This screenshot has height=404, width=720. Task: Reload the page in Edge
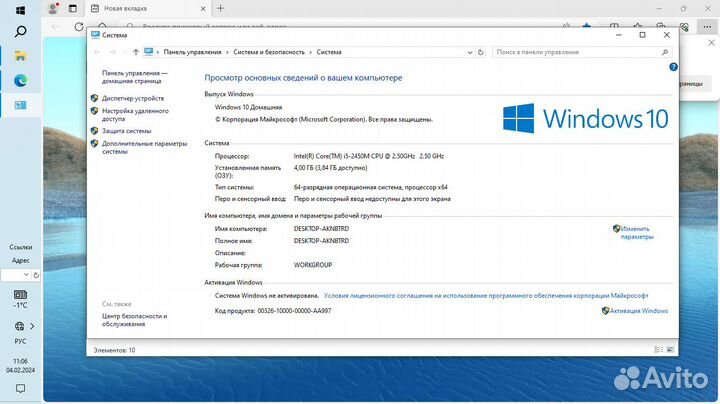pyautogui.click(x=79, y=26)
